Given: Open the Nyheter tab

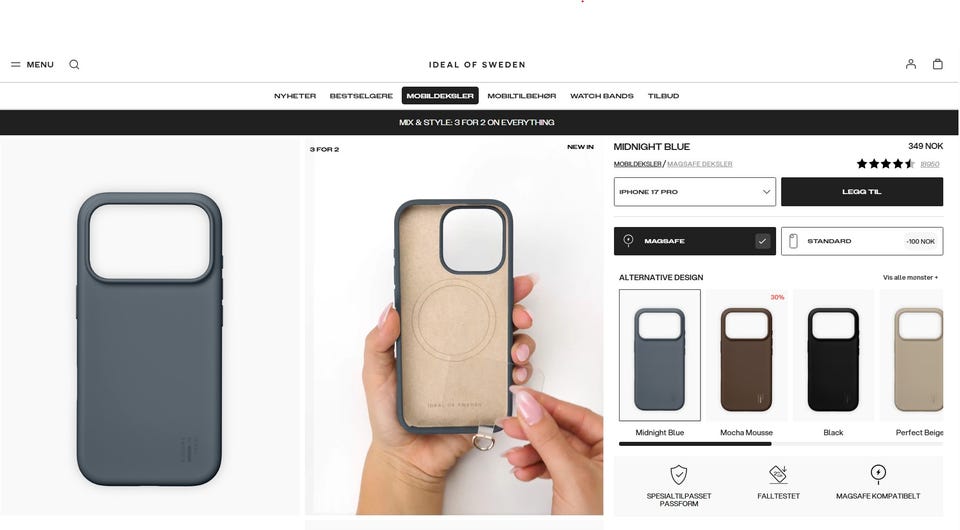Looking at the screenshot, I should 294,95.
